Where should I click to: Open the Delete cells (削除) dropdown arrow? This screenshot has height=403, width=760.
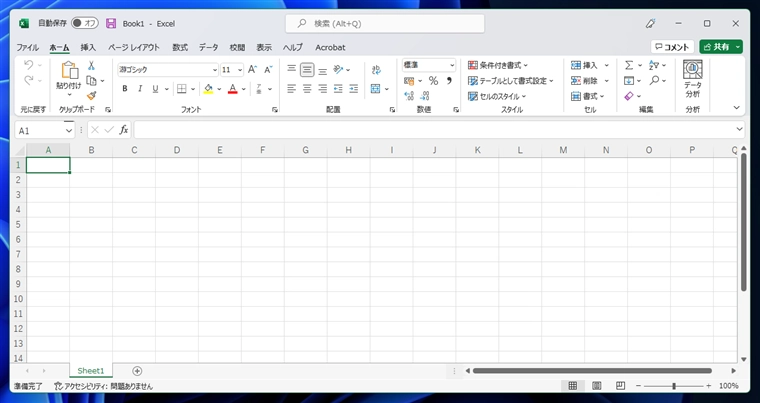point(606,81)
